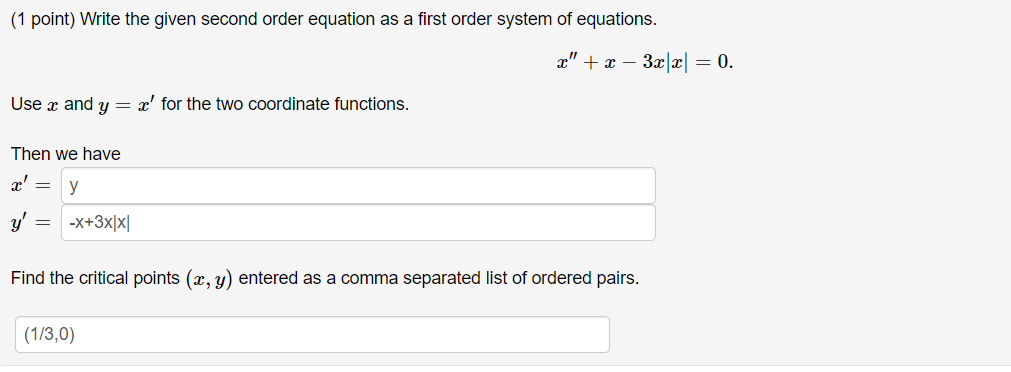Place cursor in "-x+3x|x|" answer text
Image resolution: width=1011 pixels, height=372 pixels.
point(103,223)
